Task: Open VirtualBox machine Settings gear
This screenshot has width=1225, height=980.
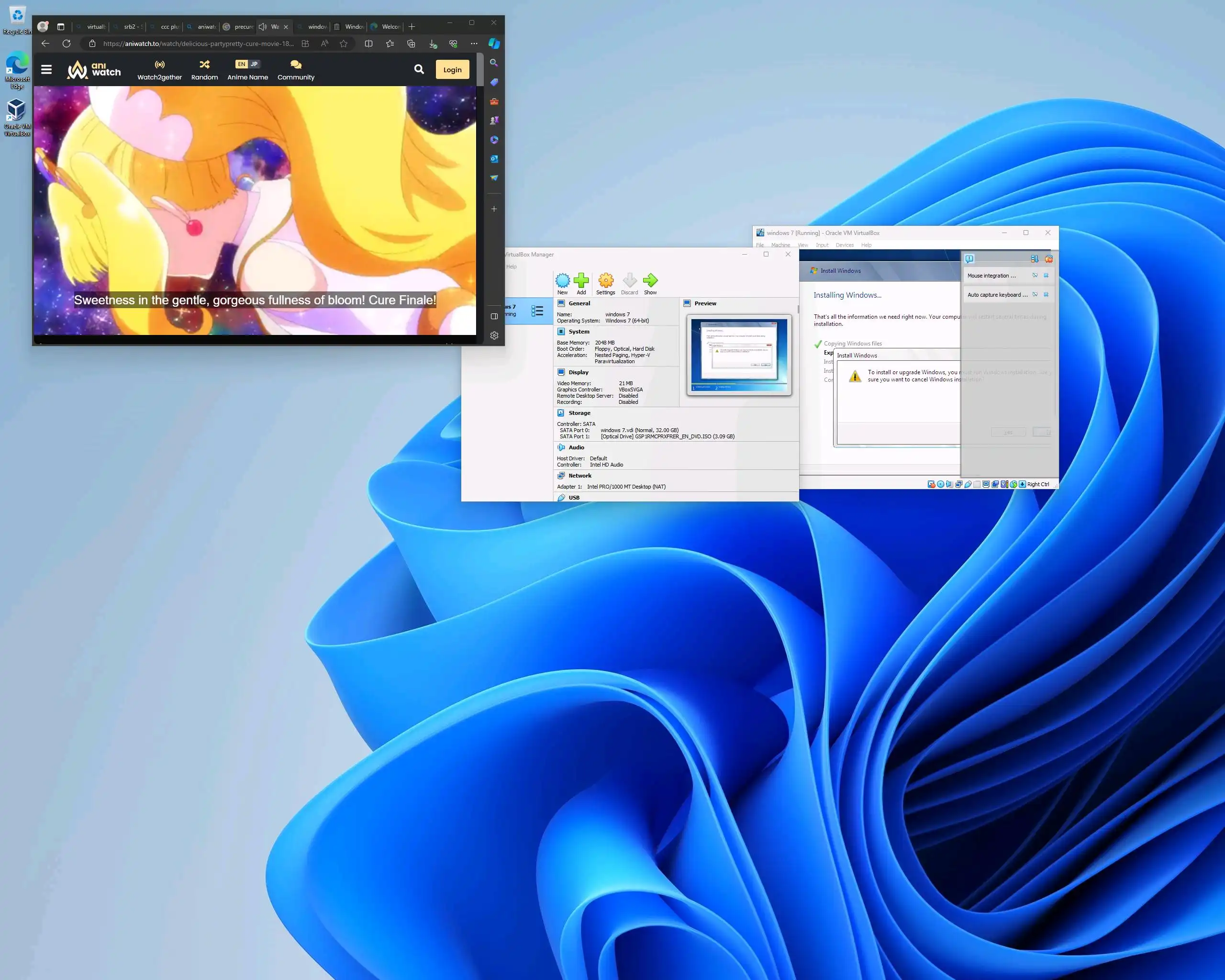Action: tap(605, 280)
